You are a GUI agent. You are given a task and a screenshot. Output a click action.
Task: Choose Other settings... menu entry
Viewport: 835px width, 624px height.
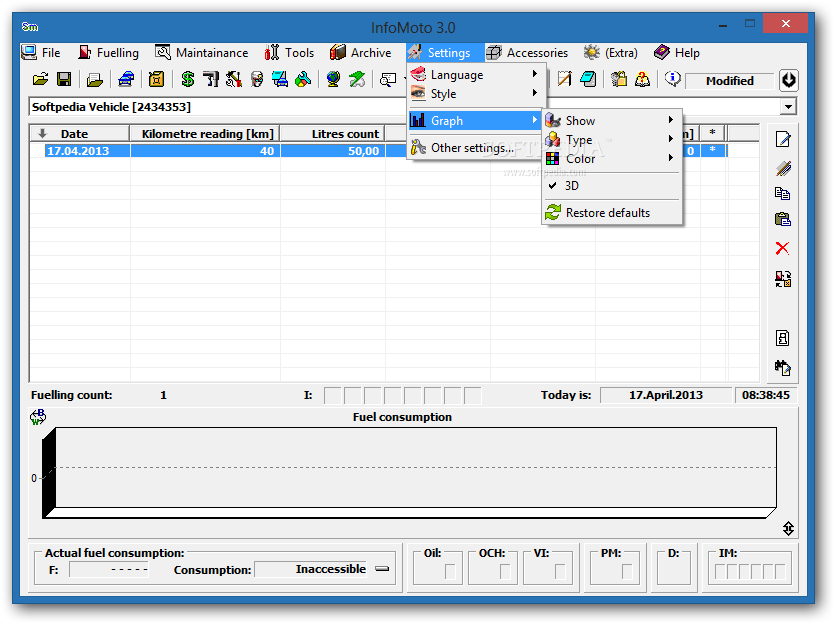(x=476, y=147)
